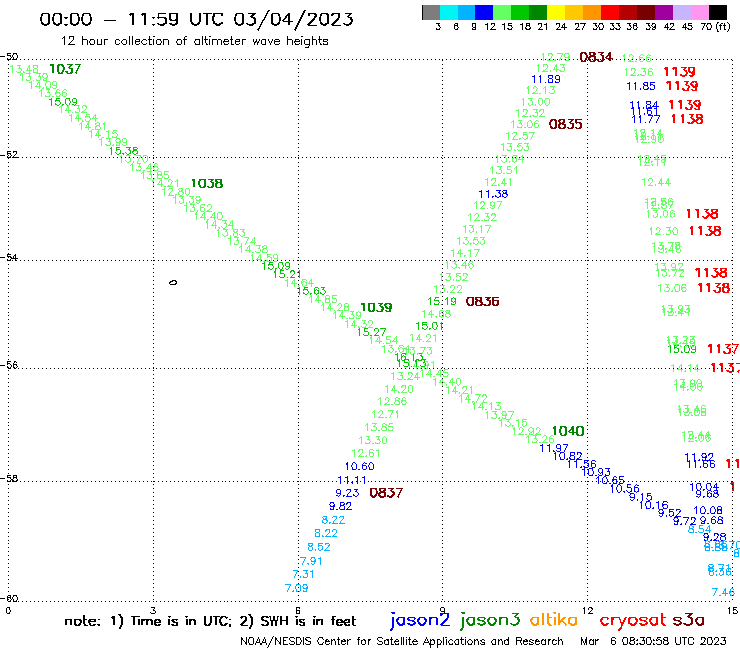Click wave height value '15.63'
Image resolution: width=740 pixels, height=650 pixels.
(311, 291)
